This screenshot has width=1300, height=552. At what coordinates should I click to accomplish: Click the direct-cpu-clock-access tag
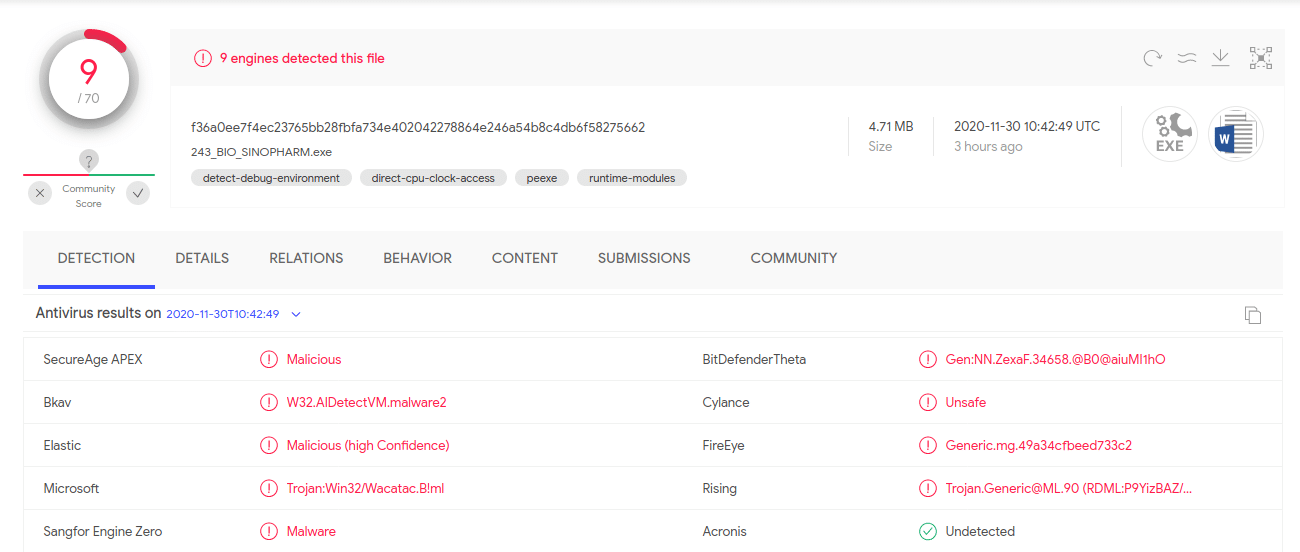(433, 178)
